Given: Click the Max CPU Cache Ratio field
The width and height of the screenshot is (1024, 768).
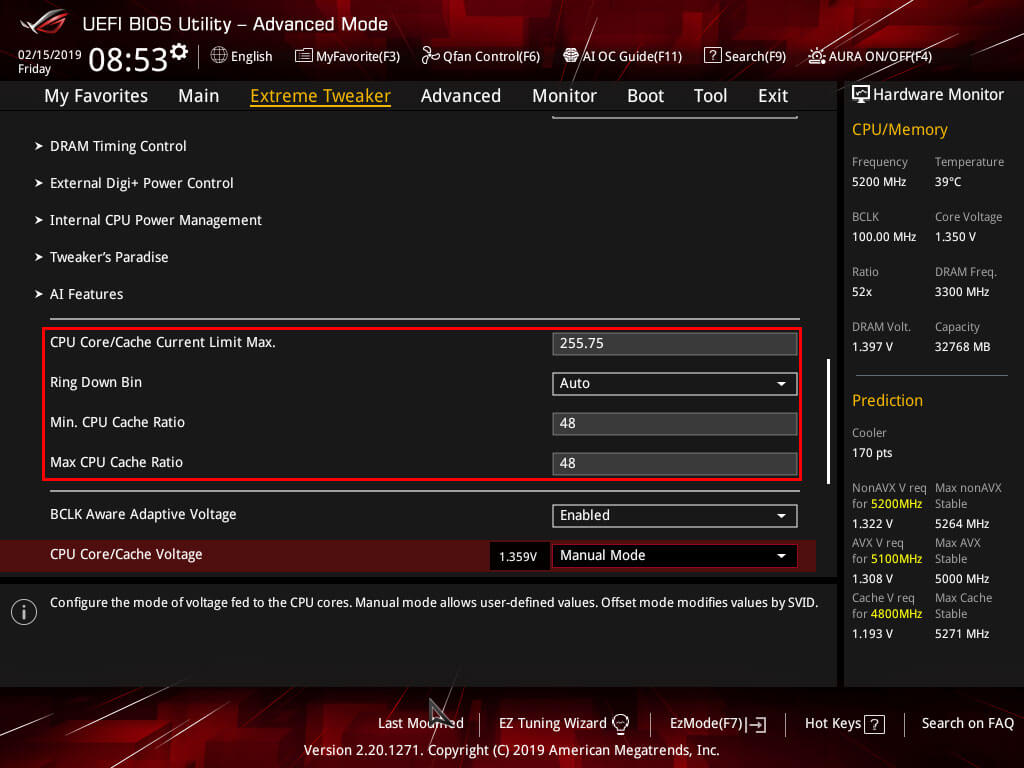Looking at the screenshot, I should (x=675, y=463).
